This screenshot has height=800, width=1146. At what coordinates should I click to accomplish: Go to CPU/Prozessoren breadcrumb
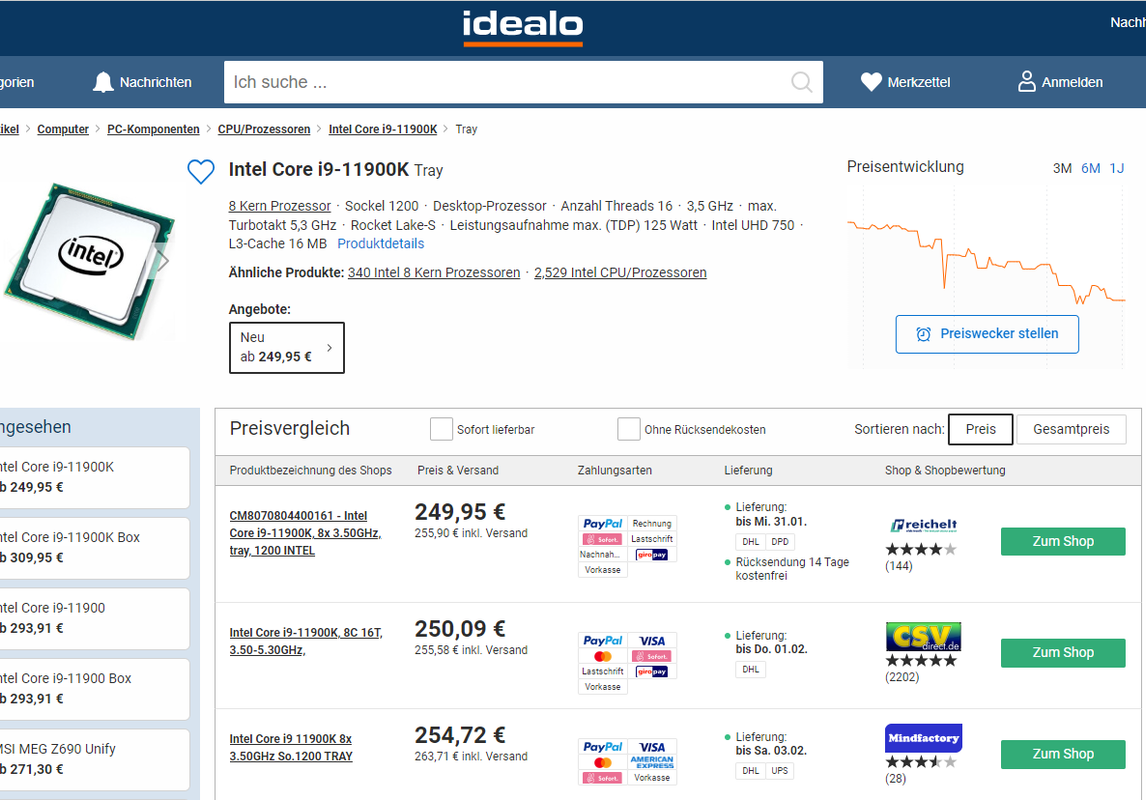pos(264,129)
